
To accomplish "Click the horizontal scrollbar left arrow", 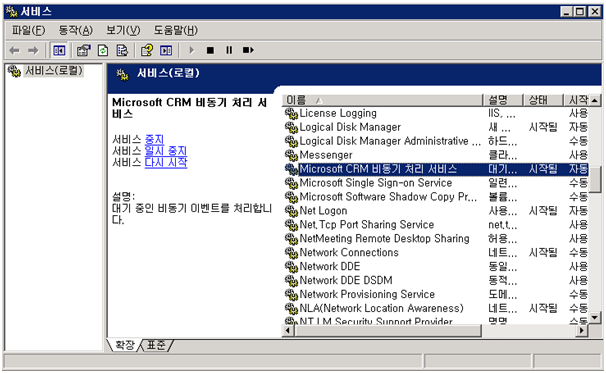I will (x=288, y=331).
